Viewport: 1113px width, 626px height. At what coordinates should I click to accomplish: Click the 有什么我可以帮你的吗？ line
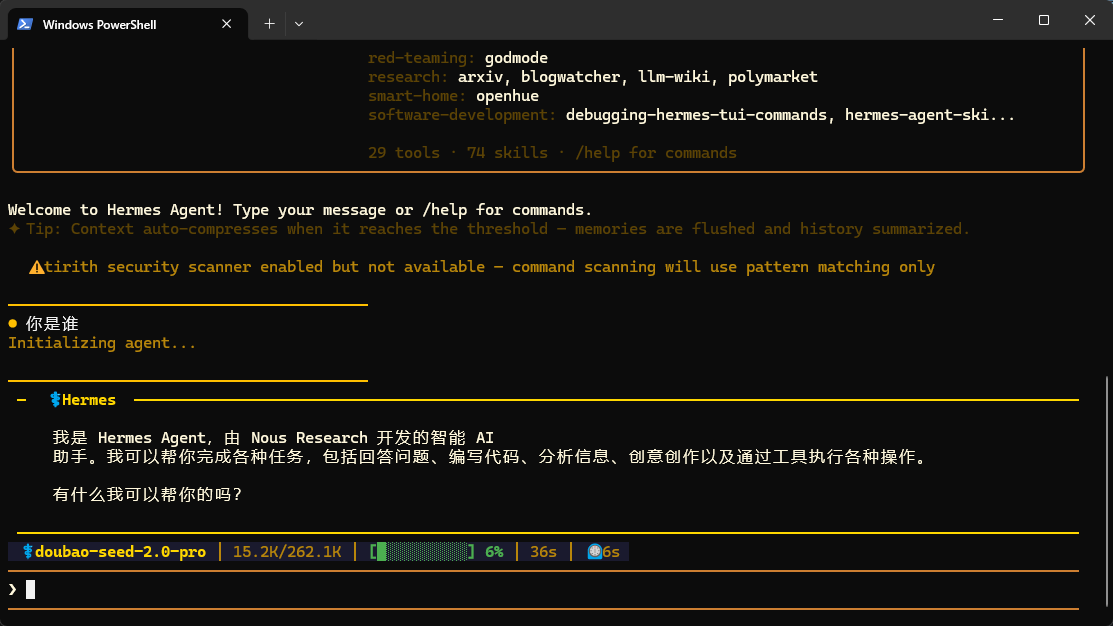coord(147,495)
